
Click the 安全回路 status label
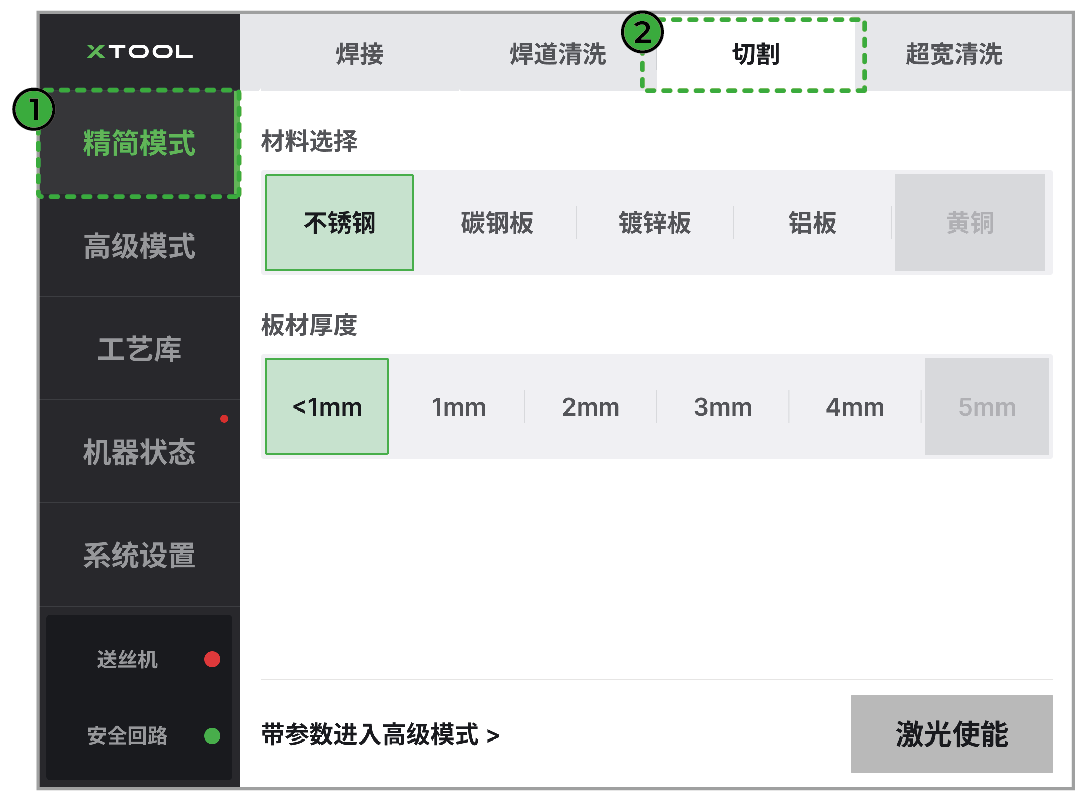click(x=127, y=736)
